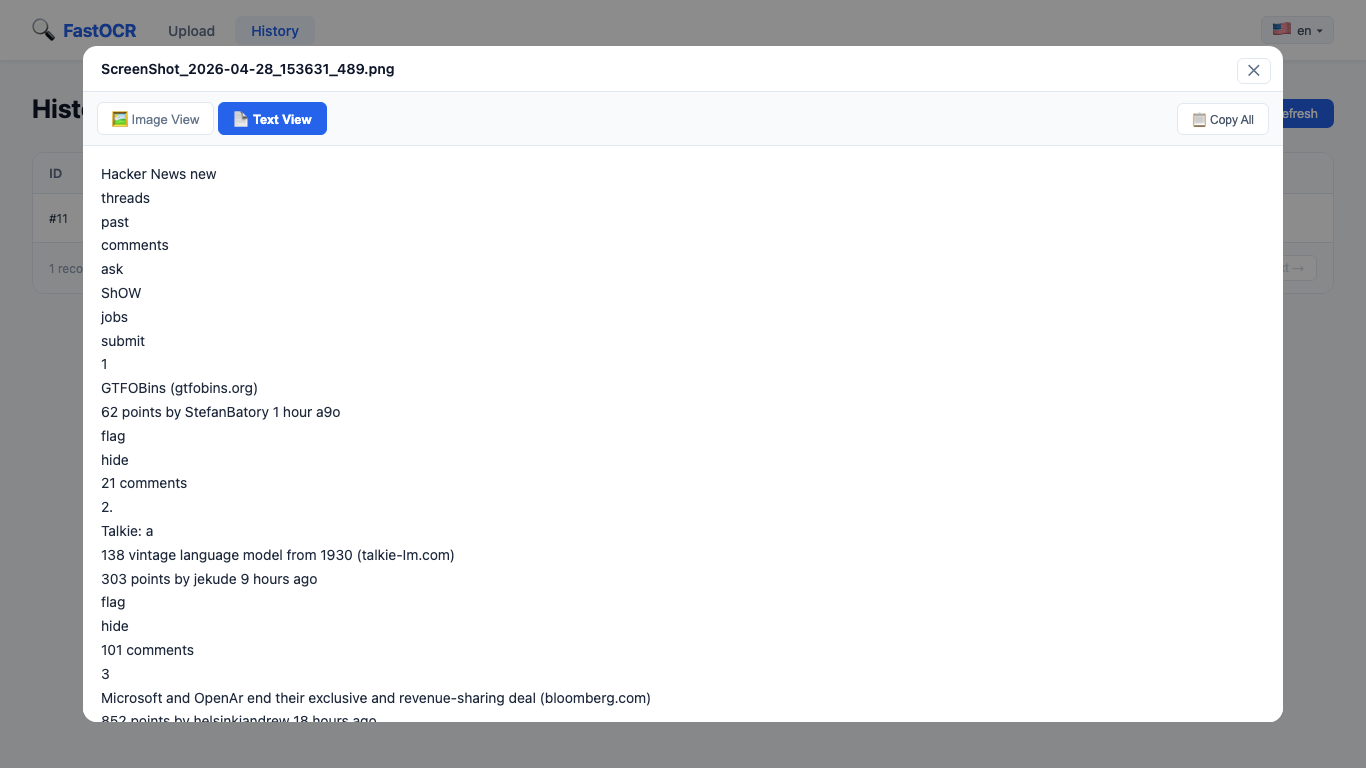
Task: Click the line "Hacker News new"
Action: point(159,174)
